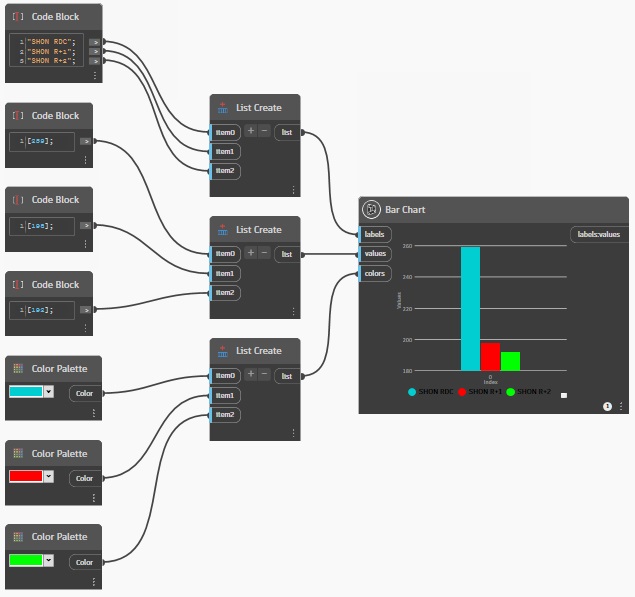The height and width of the screenshot is (597, 635).
Task: Click the cyan Color Palette node icon
Action: (18, 369)
